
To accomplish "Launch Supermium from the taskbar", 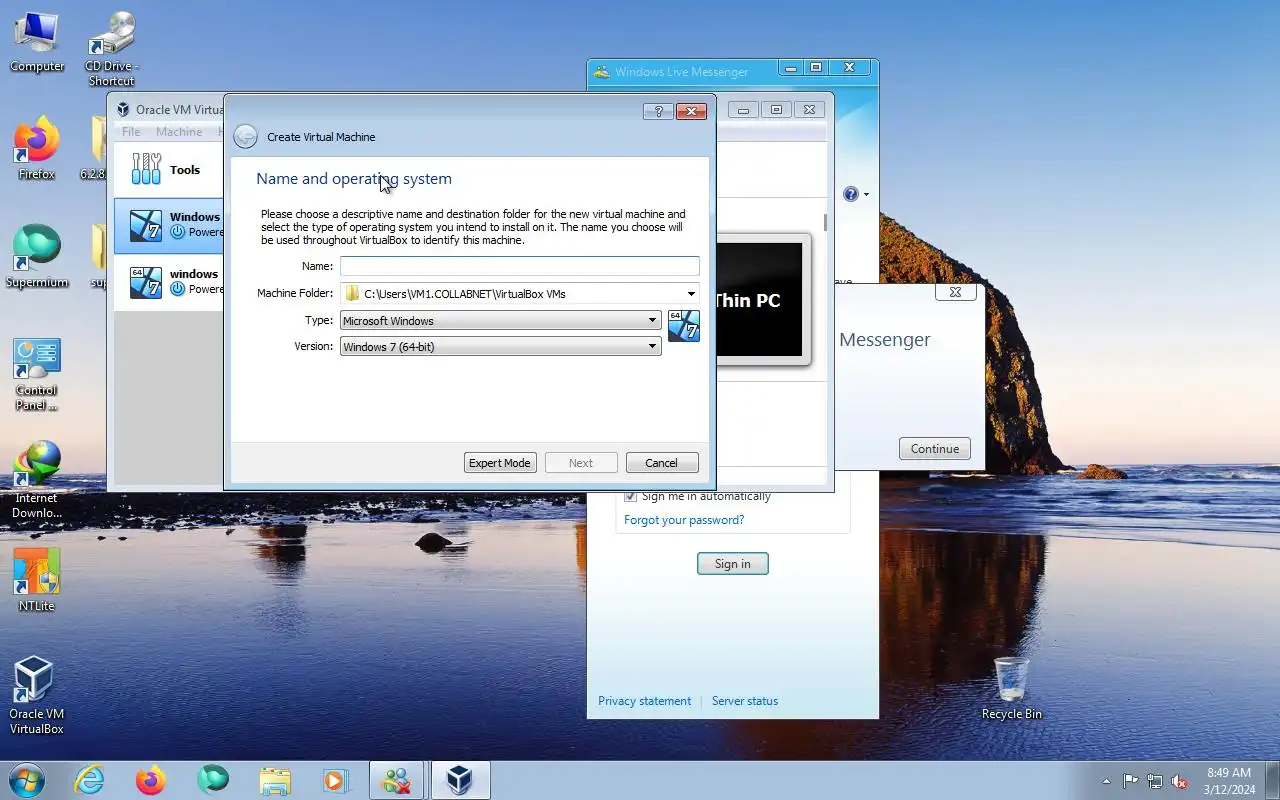I will tap(213, 780).
